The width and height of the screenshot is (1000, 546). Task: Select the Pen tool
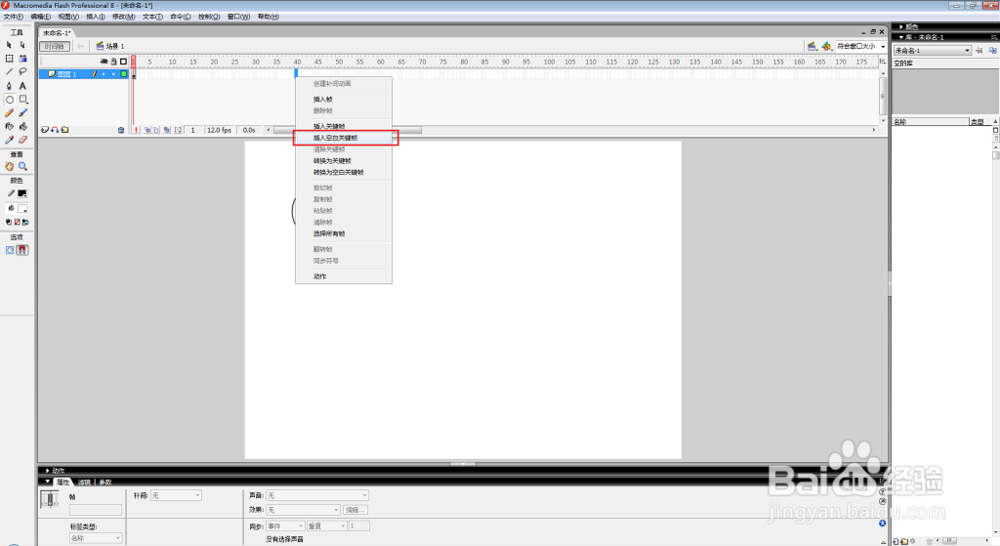click(9, 85)
